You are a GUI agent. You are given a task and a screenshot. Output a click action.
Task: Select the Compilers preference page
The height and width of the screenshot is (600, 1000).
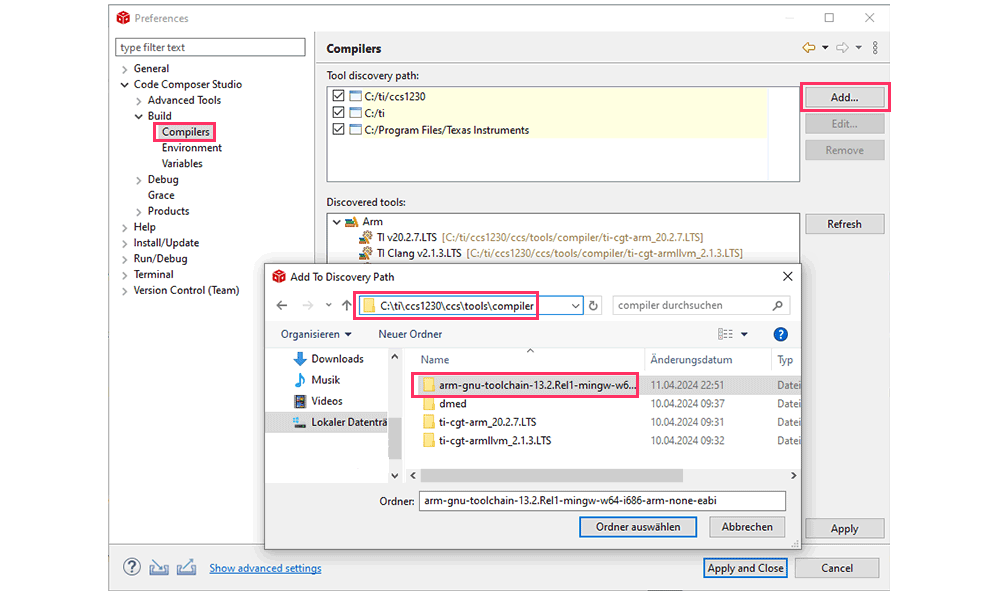tap(185, 132)
